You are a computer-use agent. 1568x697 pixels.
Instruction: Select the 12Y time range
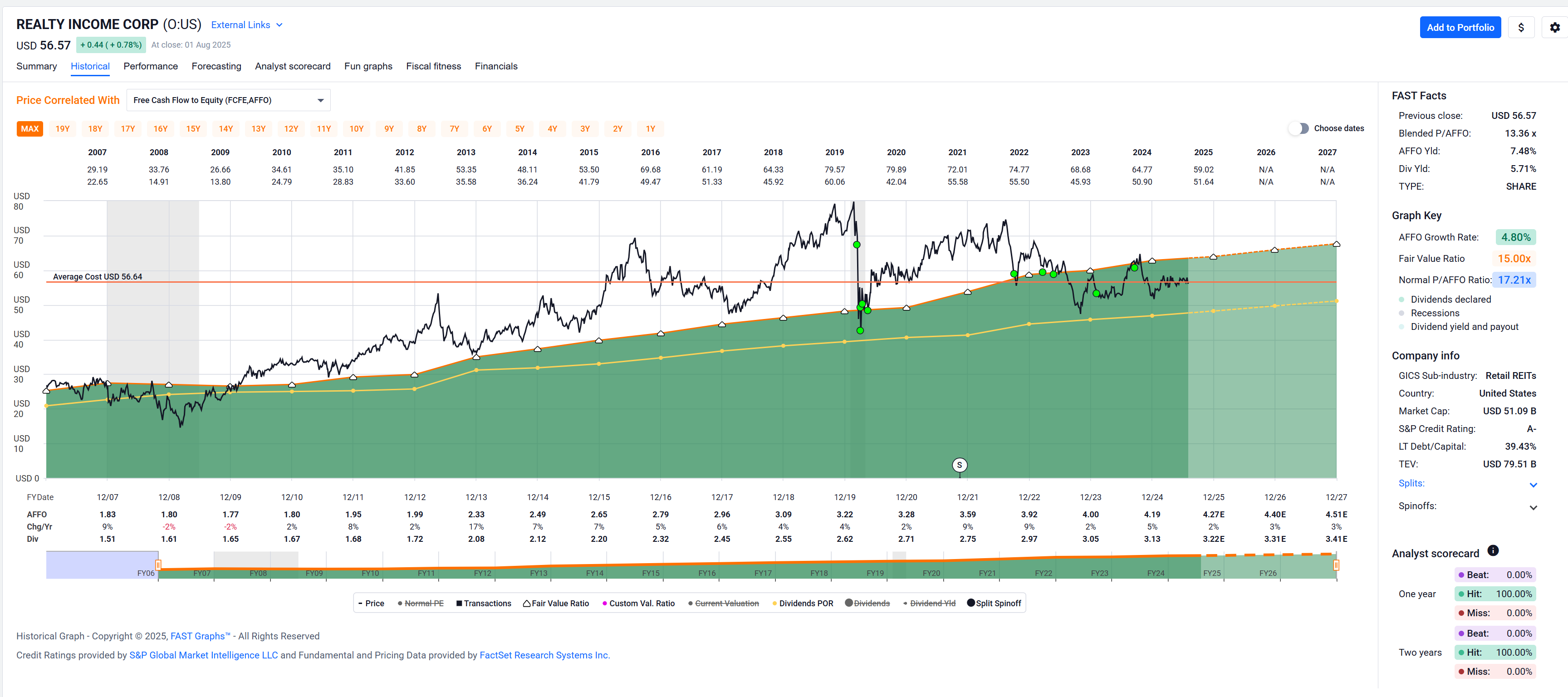click(291, 129)
